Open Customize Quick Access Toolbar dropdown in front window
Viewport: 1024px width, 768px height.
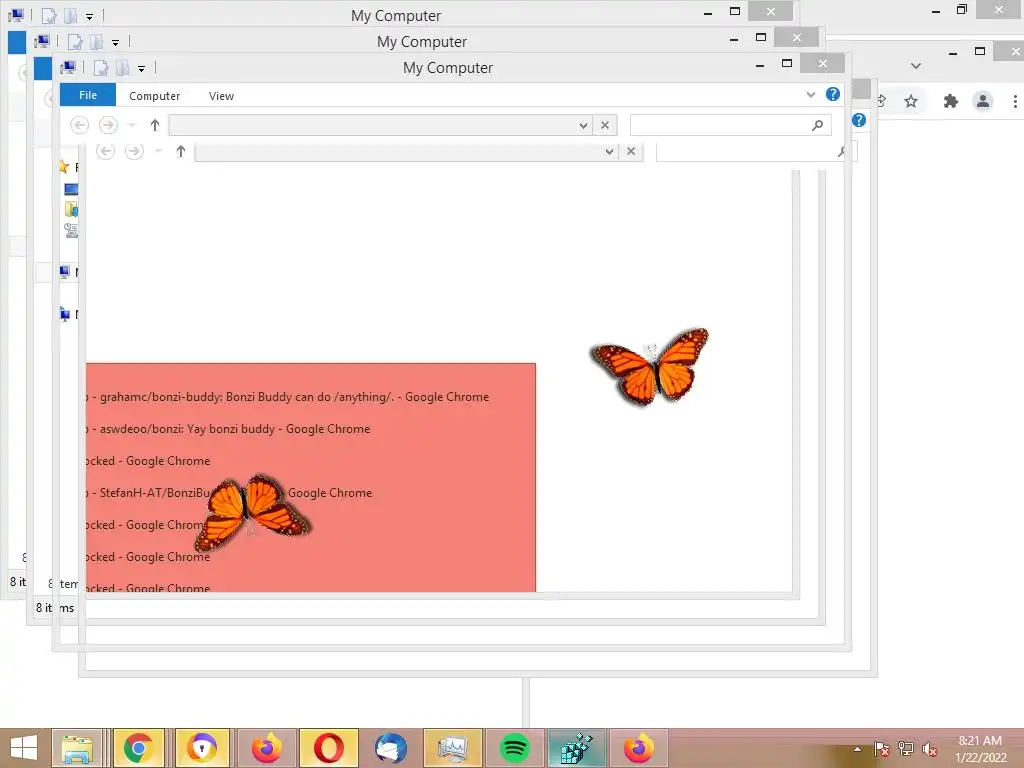click(x=141, y=69)
